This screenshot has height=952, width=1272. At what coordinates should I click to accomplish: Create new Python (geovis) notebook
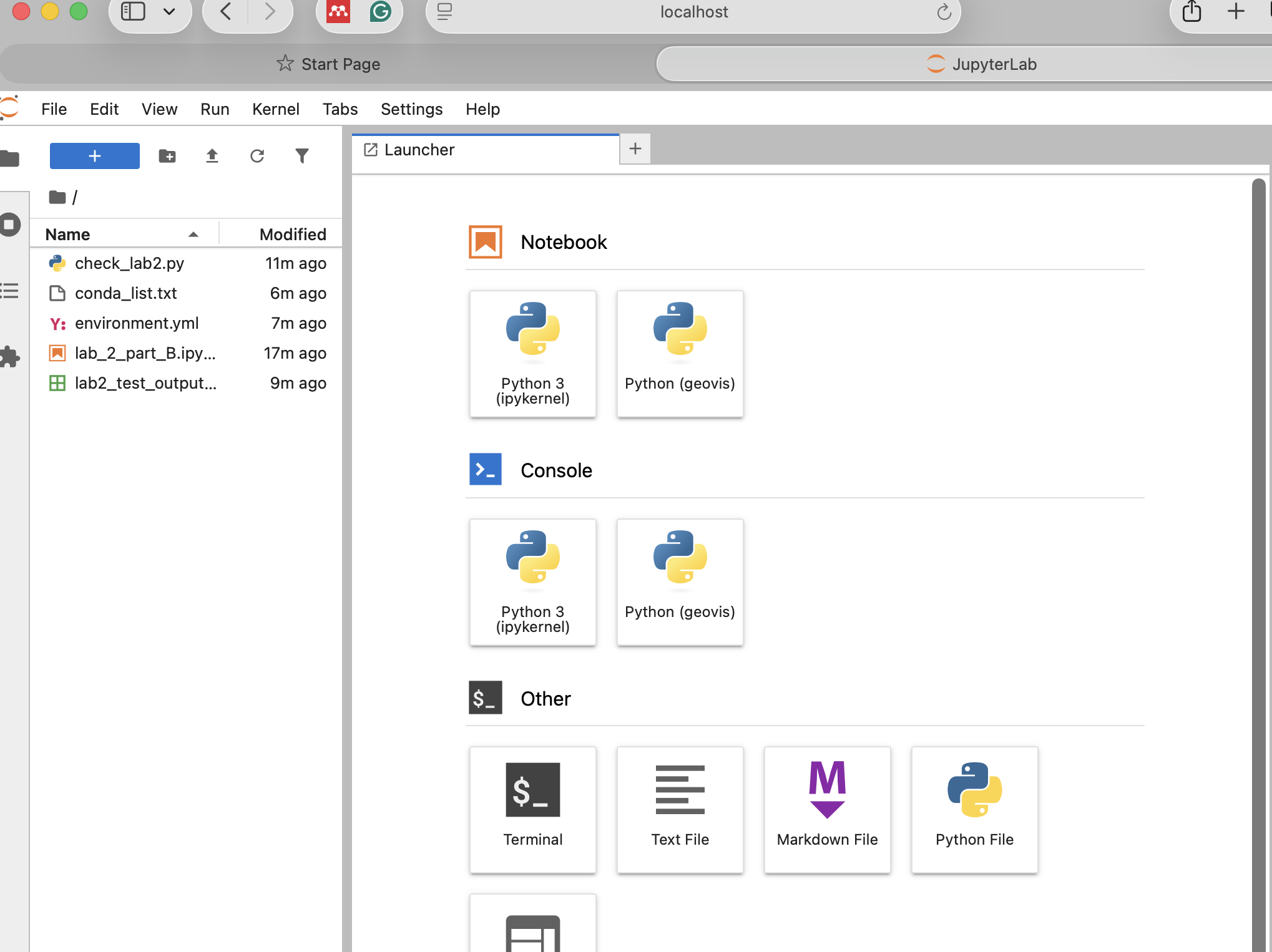(x=680, y=353)
